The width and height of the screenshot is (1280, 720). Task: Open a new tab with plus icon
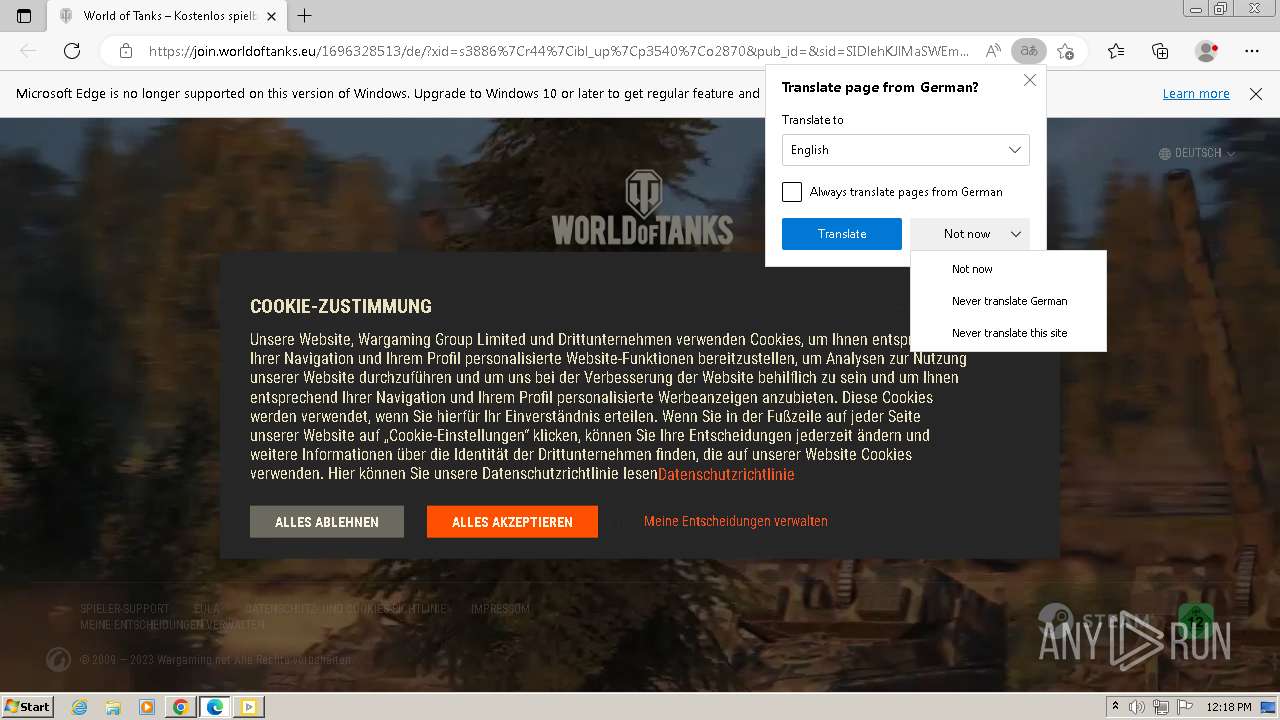(305, 15)
